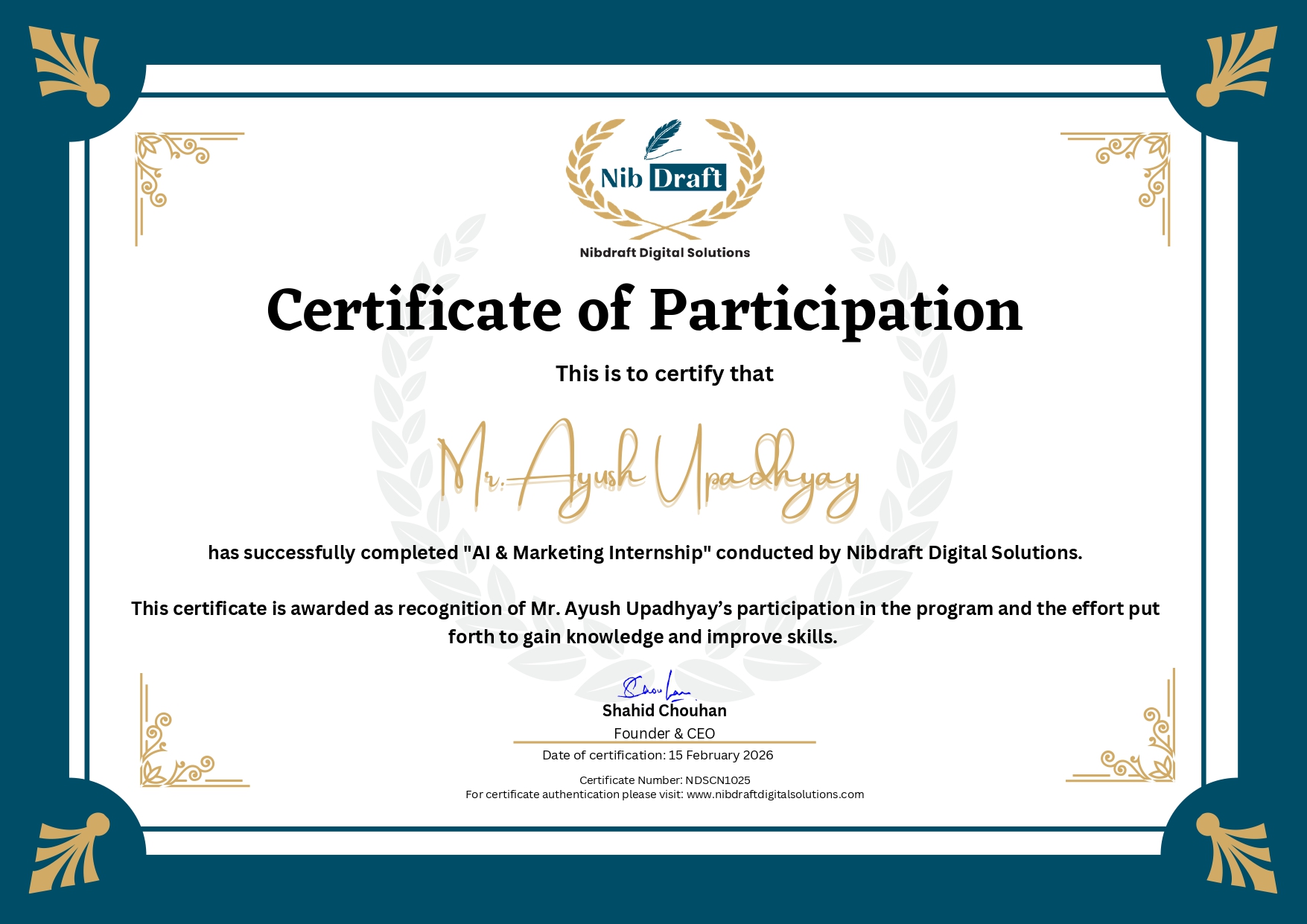Select the 'Founder & CEO' title text
This screenshot has height=924, width=1307.
click(x=664, y=733)
